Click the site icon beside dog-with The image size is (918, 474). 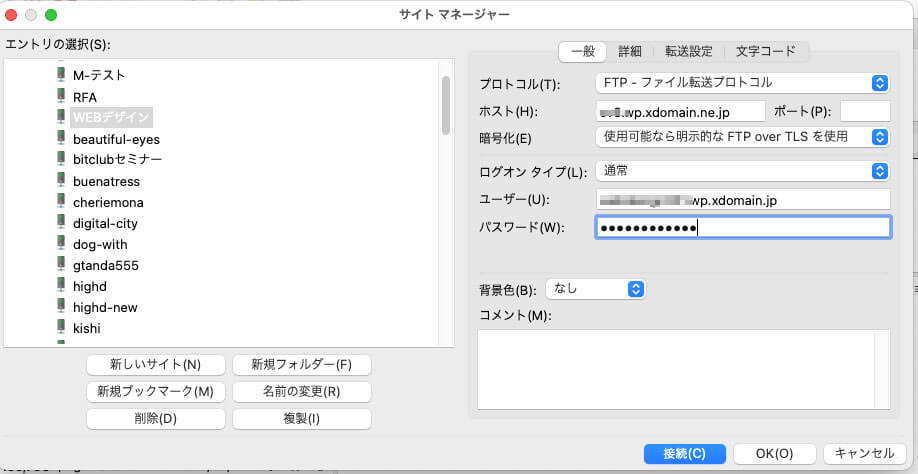tap(61, 244)
